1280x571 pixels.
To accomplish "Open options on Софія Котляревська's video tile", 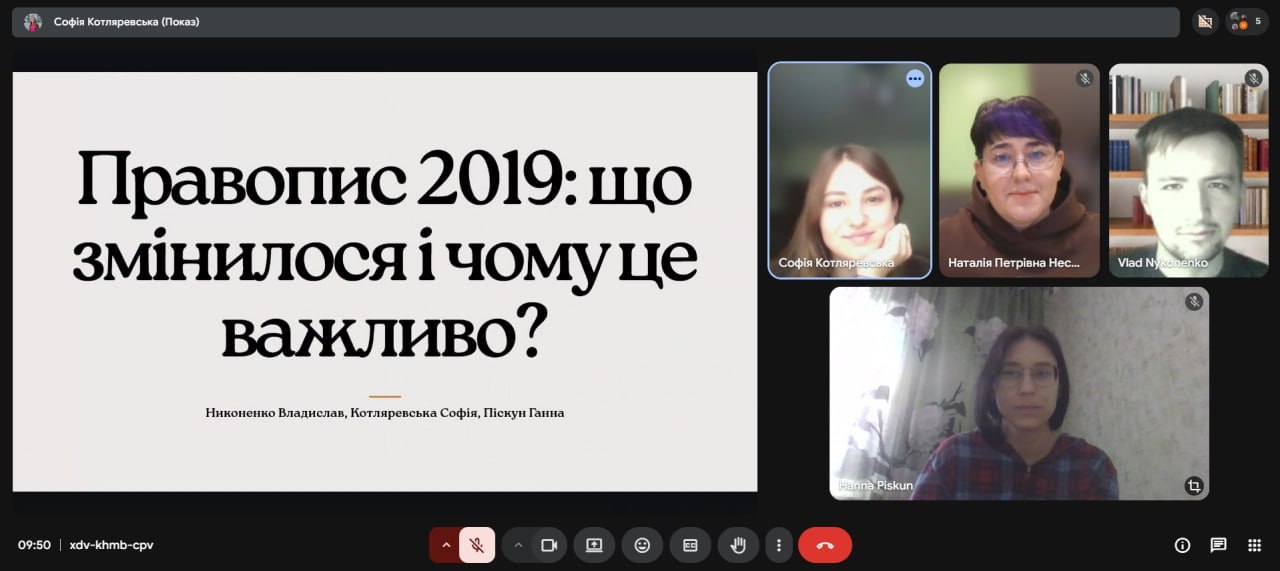I will (x=914, y=79).
